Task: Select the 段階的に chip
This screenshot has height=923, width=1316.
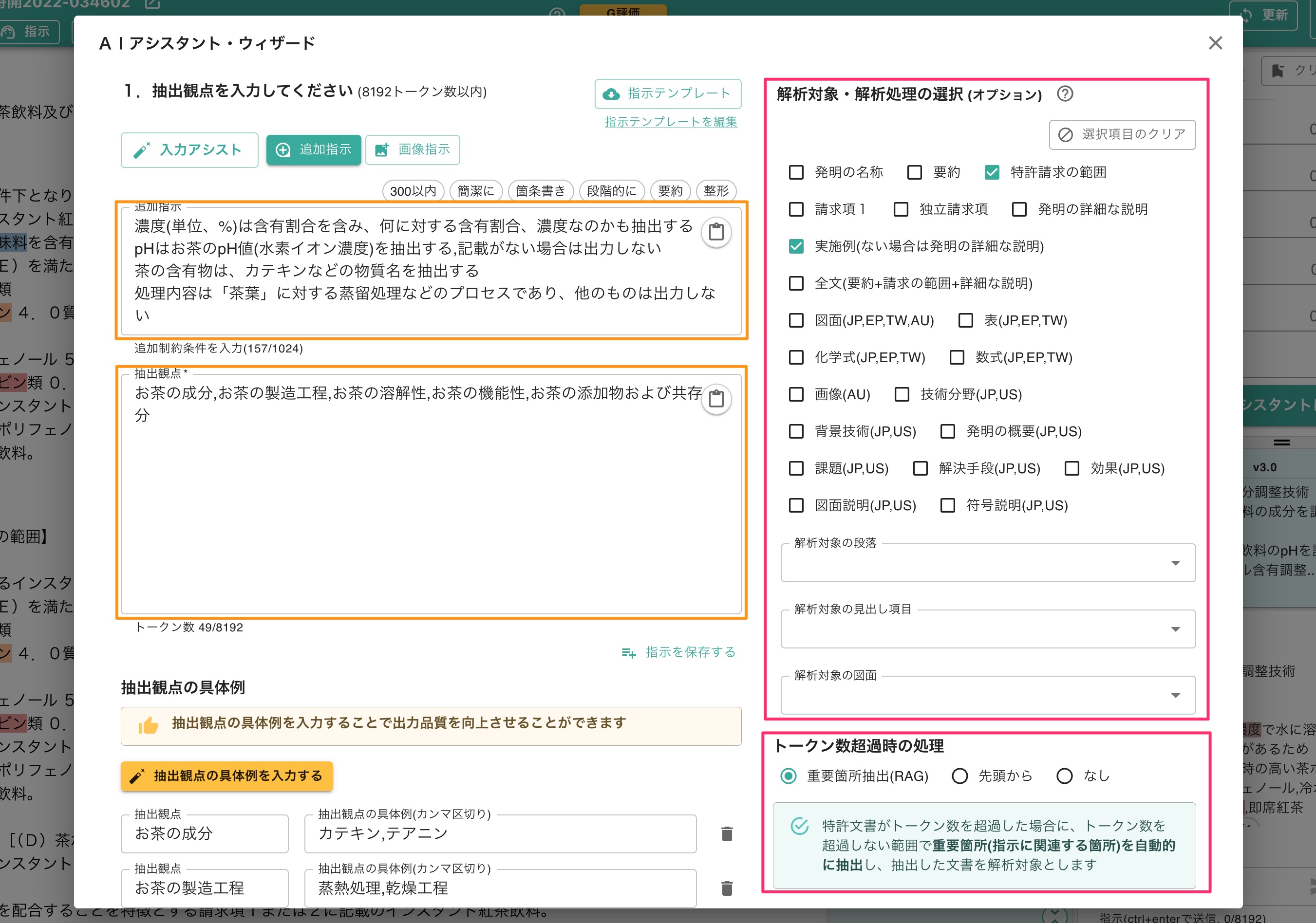Action: coord(612,191)
